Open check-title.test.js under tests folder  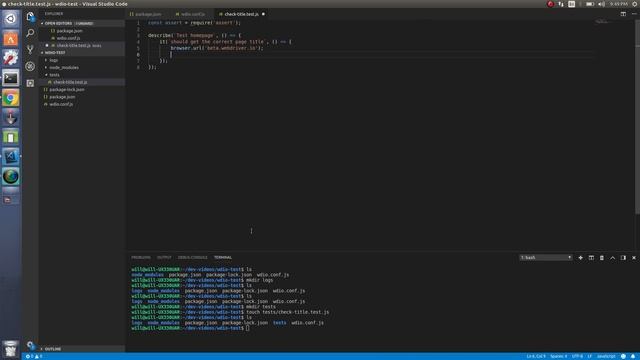(70, 82)
